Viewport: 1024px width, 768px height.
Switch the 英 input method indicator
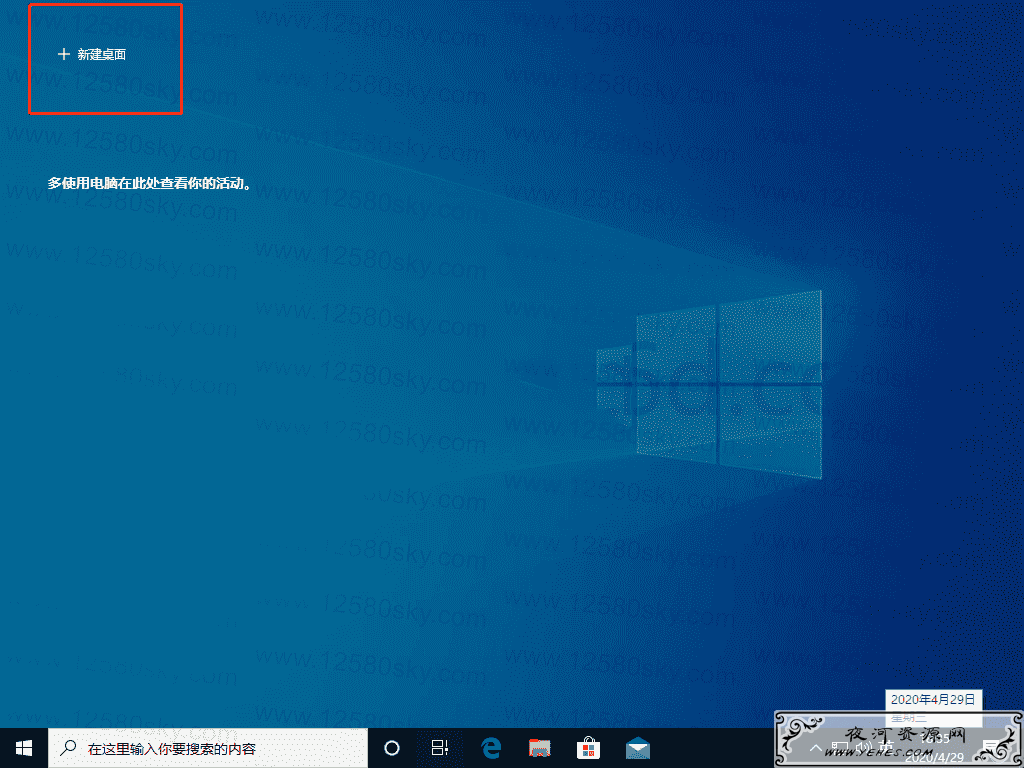coord(887,748)
